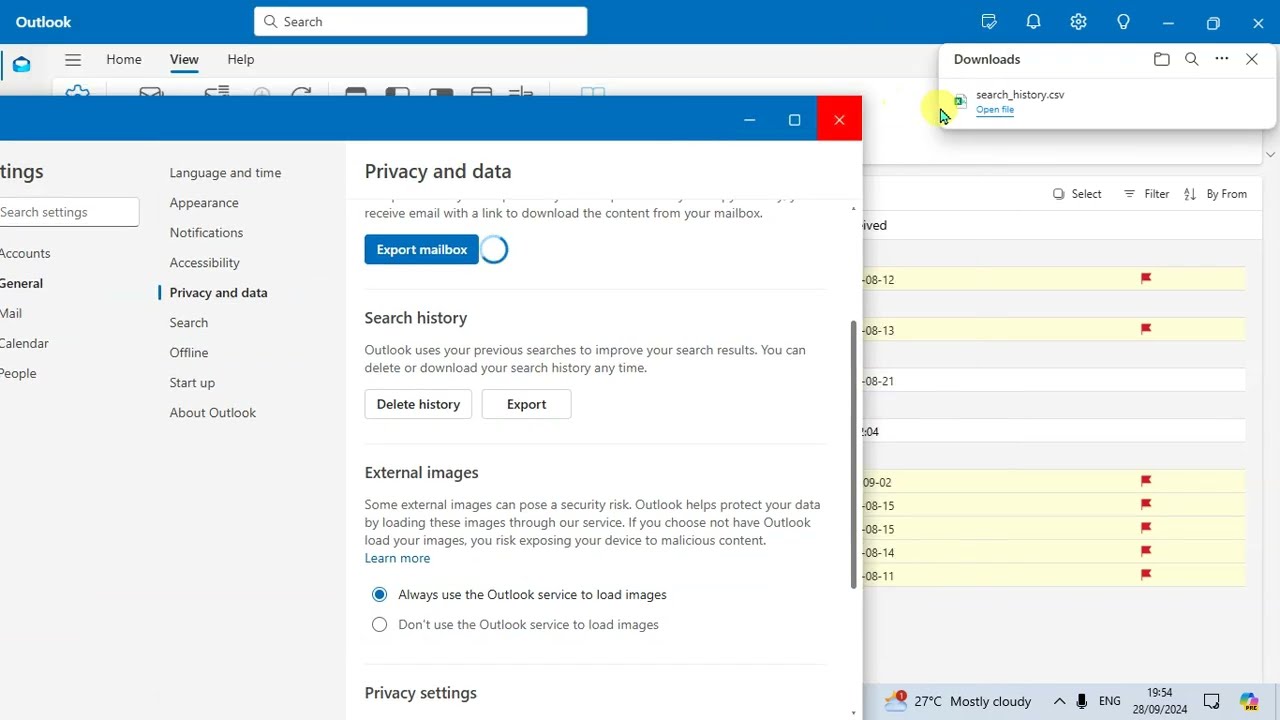Select Privacy and data settings page

click(x=218, y=293)
